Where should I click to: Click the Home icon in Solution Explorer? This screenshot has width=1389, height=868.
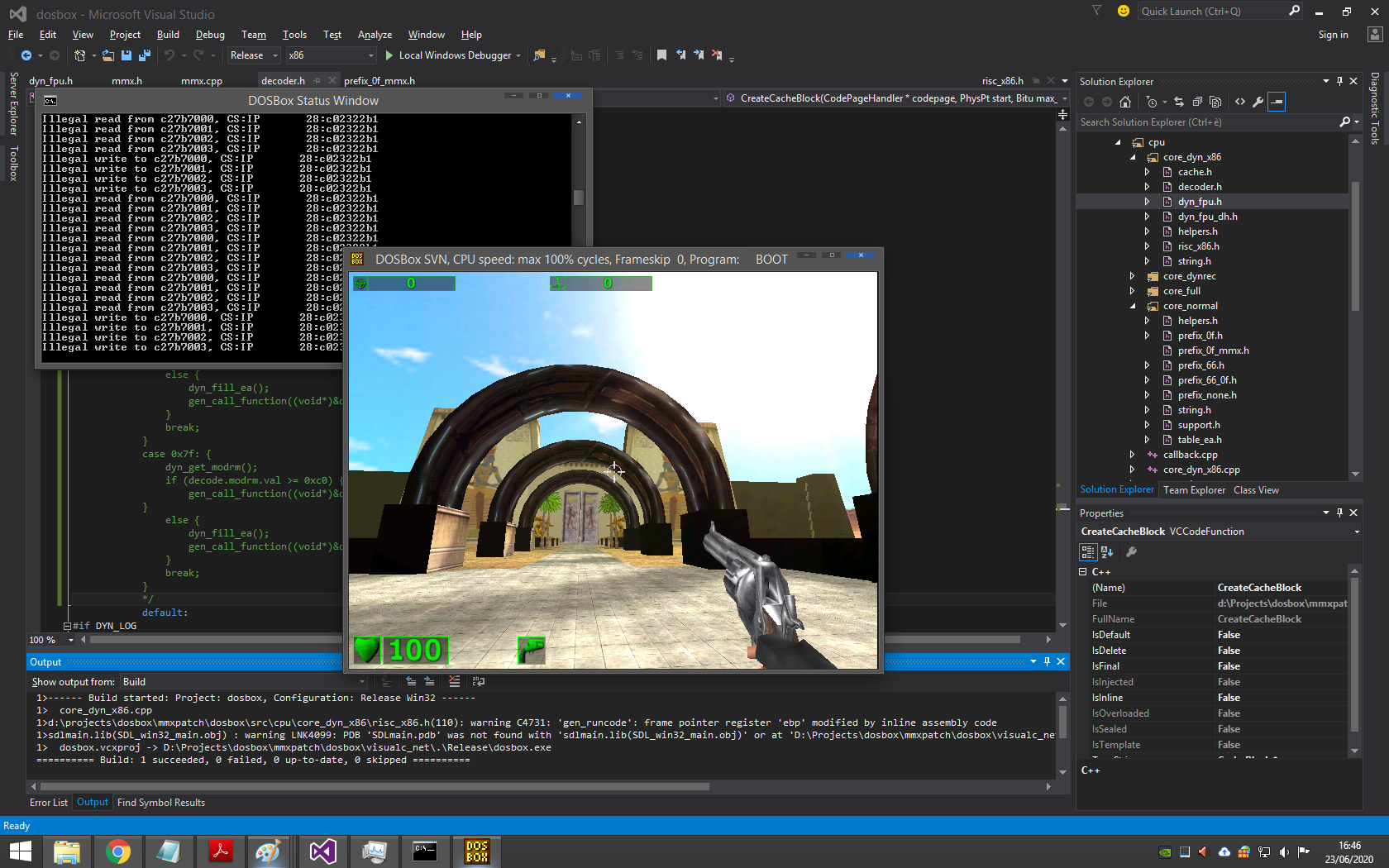(1125, 102)
